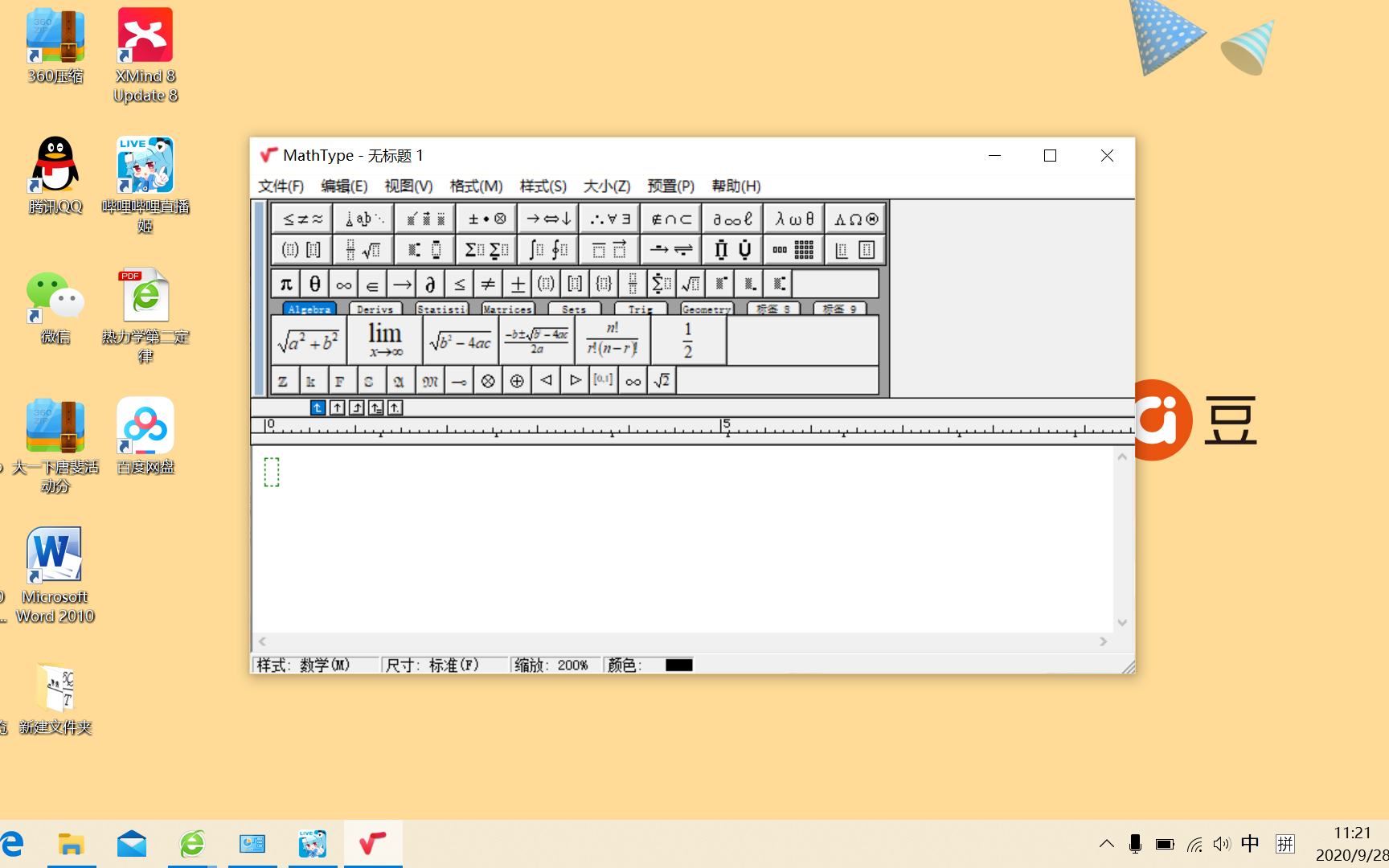Switch to the Matrices tab
Image resolution: width=1389 pixels, height=868 pixels.
[507, 309]
